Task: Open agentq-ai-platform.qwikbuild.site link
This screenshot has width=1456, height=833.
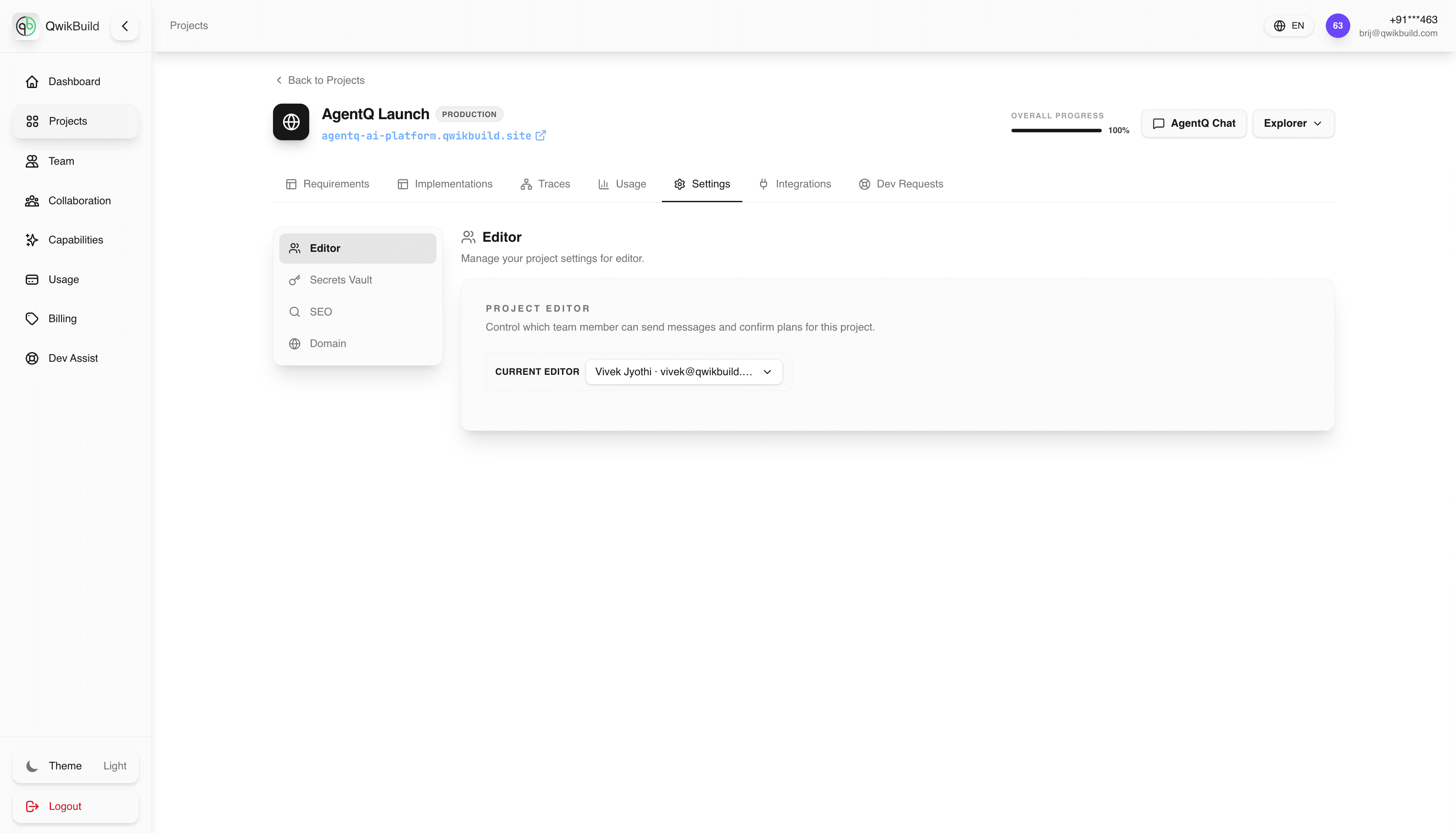Action: tap(426, 136)
